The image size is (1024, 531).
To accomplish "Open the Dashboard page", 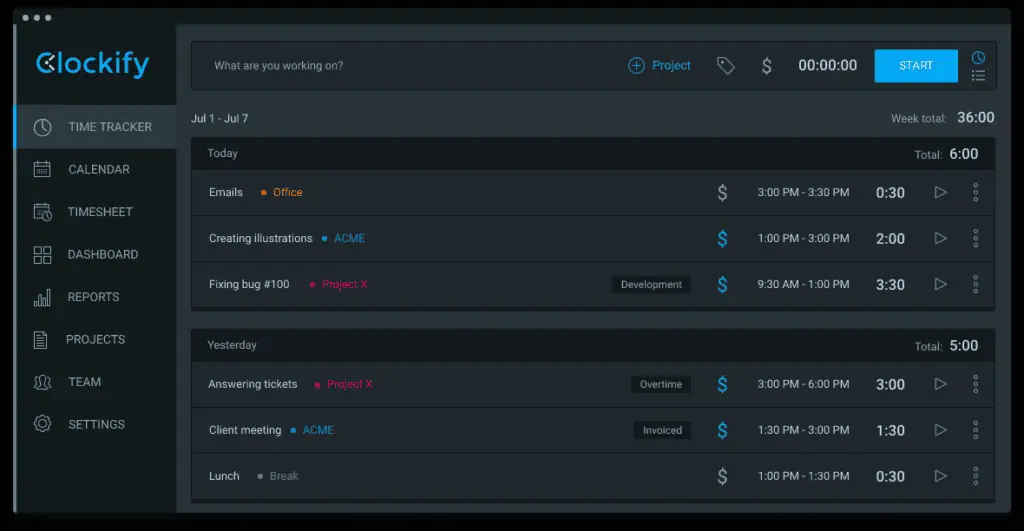I will [x=95, y=254].
